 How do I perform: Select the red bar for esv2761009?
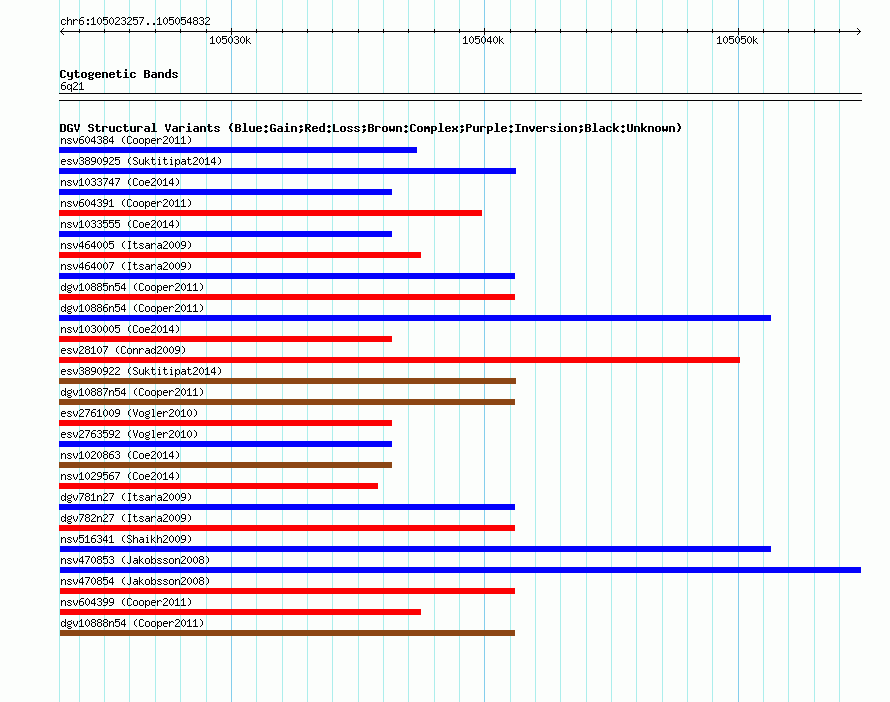click(x=226, y=423)
